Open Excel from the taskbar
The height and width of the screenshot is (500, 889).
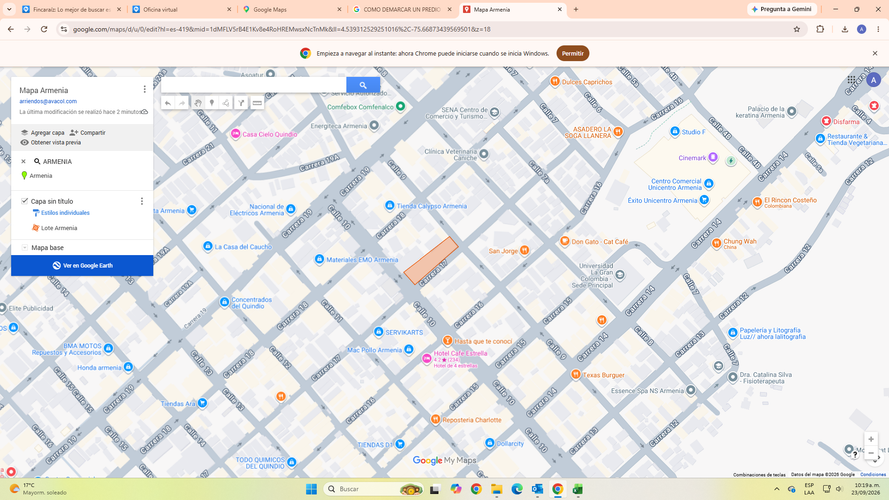[578, 489]
